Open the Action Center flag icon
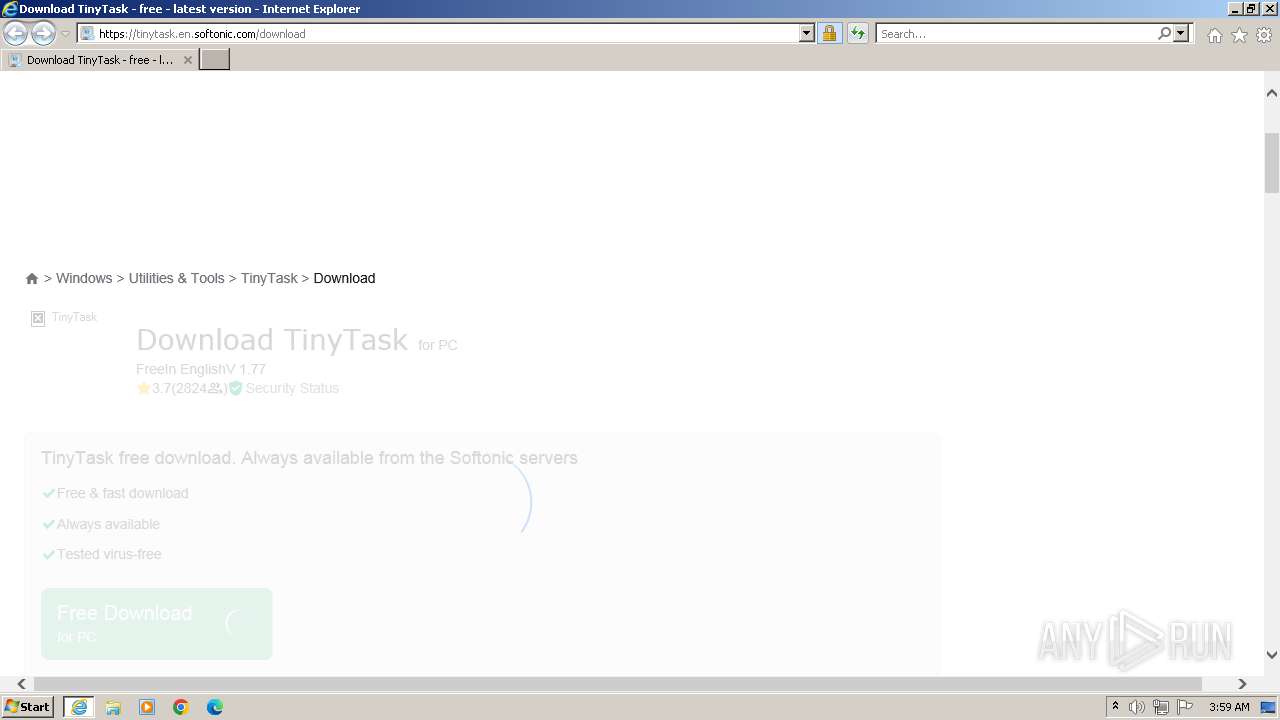Viewport: 1280px width, 720px height. click(x=1185, y=707)
